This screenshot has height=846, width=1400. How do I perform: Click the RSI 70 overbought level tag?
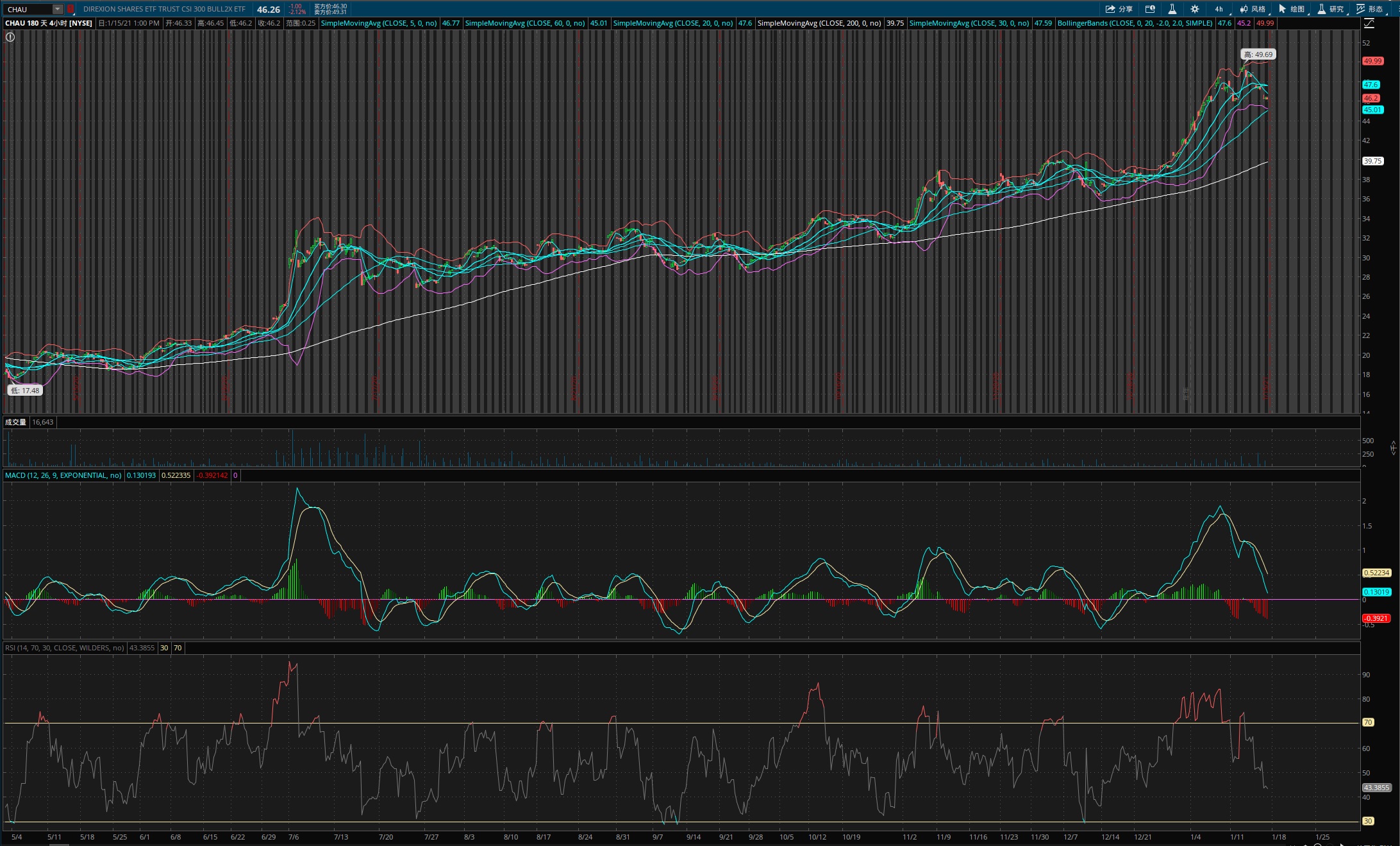[x=1368, y=722]
